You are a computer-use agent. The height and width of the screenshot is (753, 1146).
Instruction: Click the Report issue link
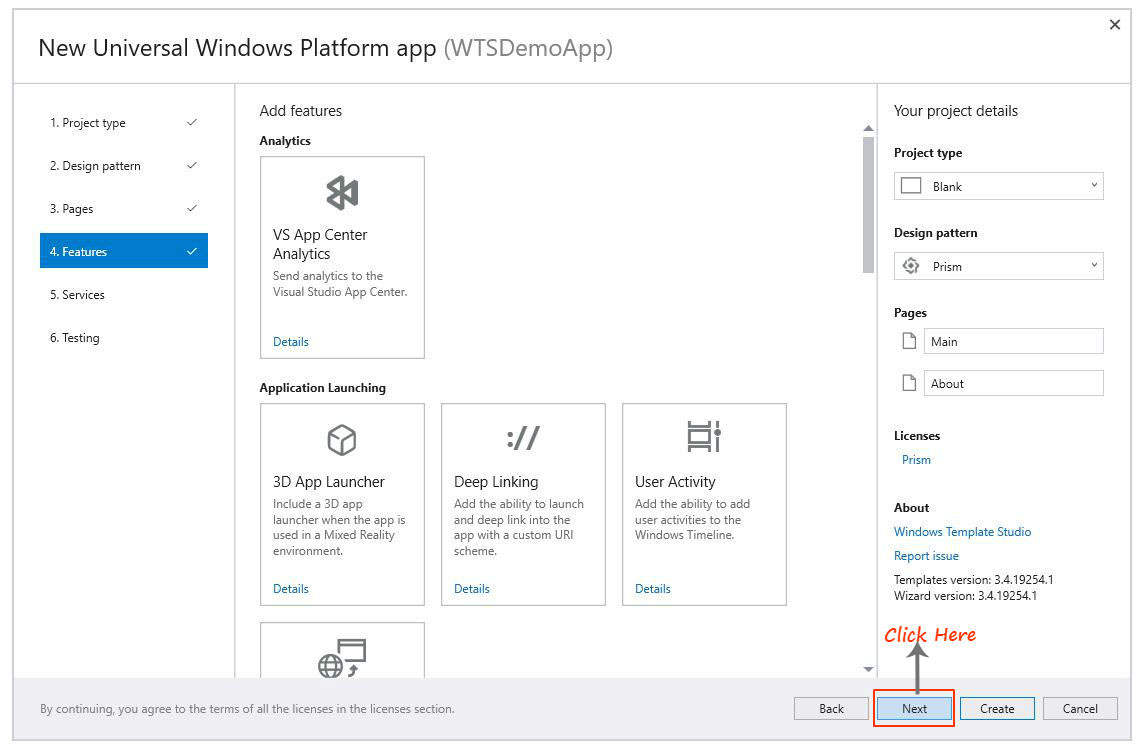(926, 556)
